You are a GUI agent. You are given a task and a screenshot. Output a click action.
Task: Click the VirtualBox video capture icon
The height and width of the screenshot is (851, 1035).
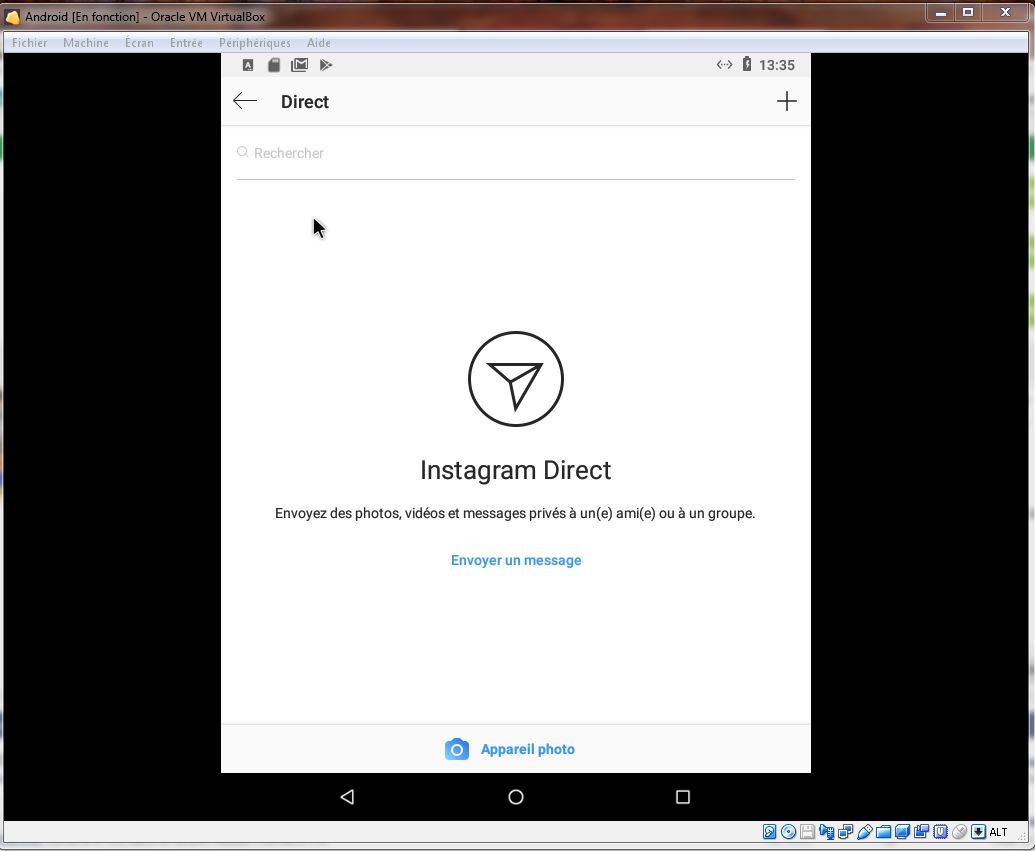921,832
